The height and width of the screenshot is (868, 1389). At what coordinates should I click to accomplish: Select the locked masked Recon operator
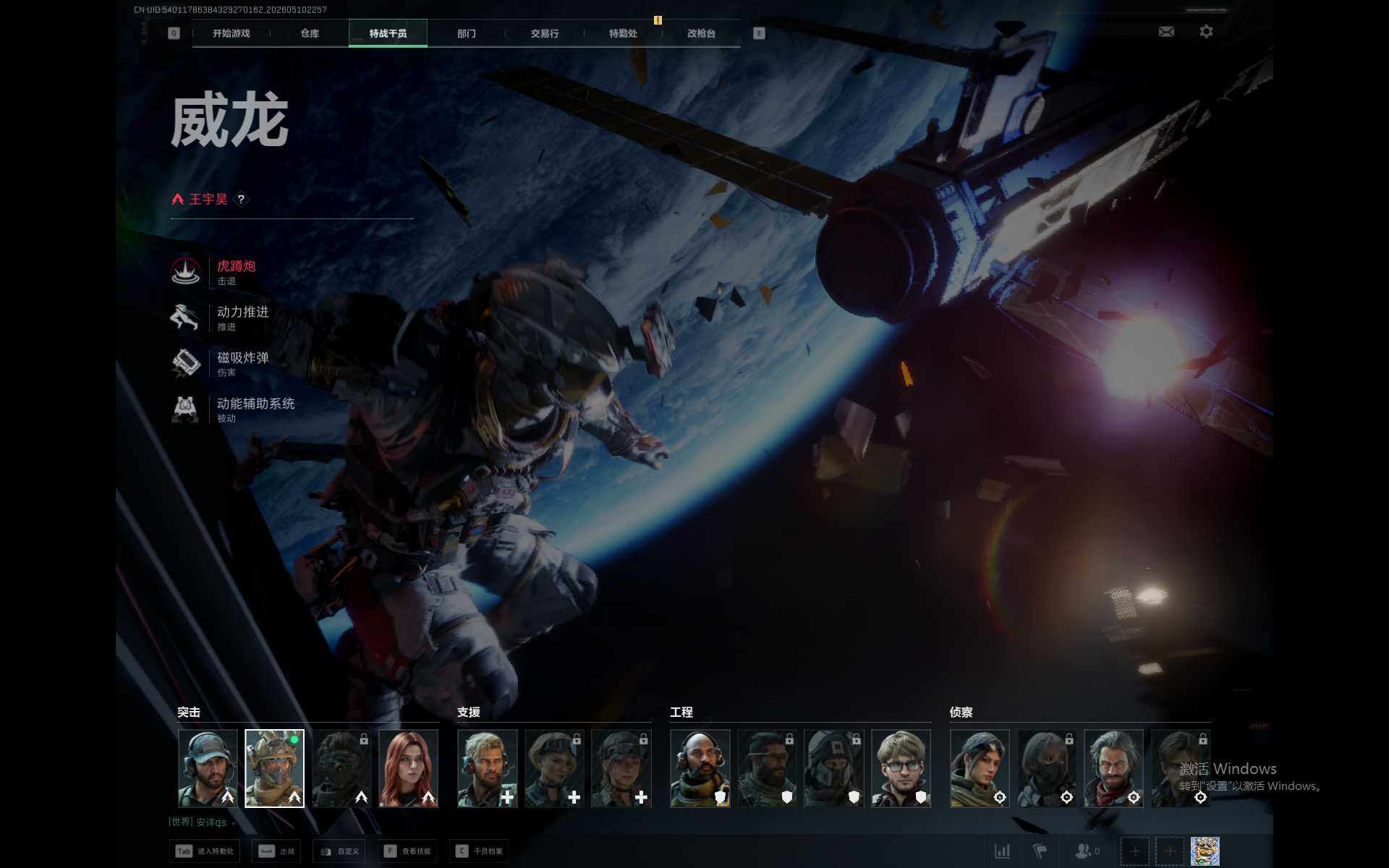[x=1047, y=768]
